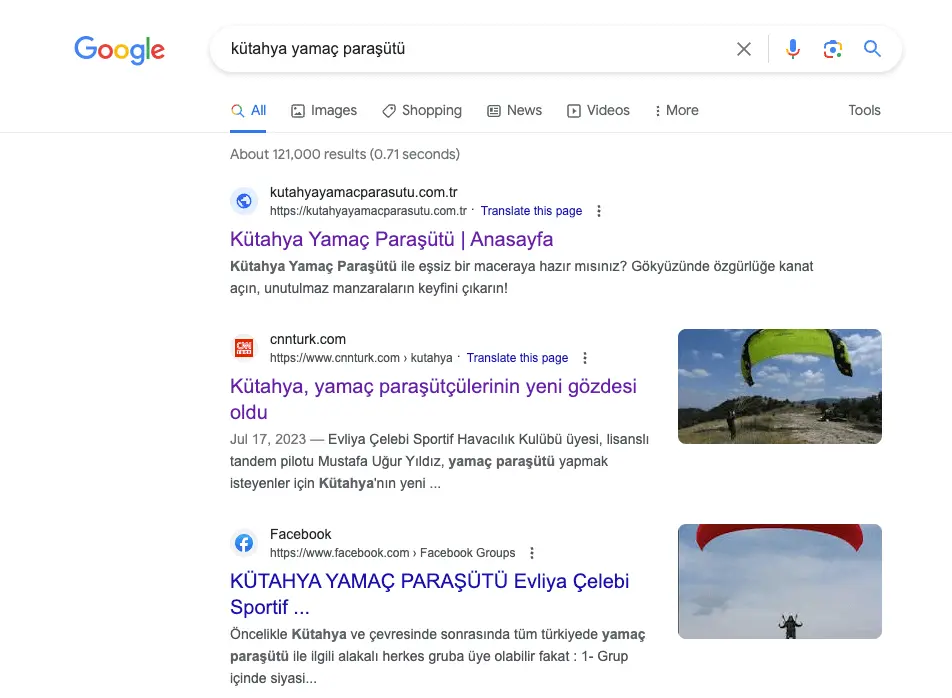Click Translate this page for cnnturk.com

pos(517,357)
